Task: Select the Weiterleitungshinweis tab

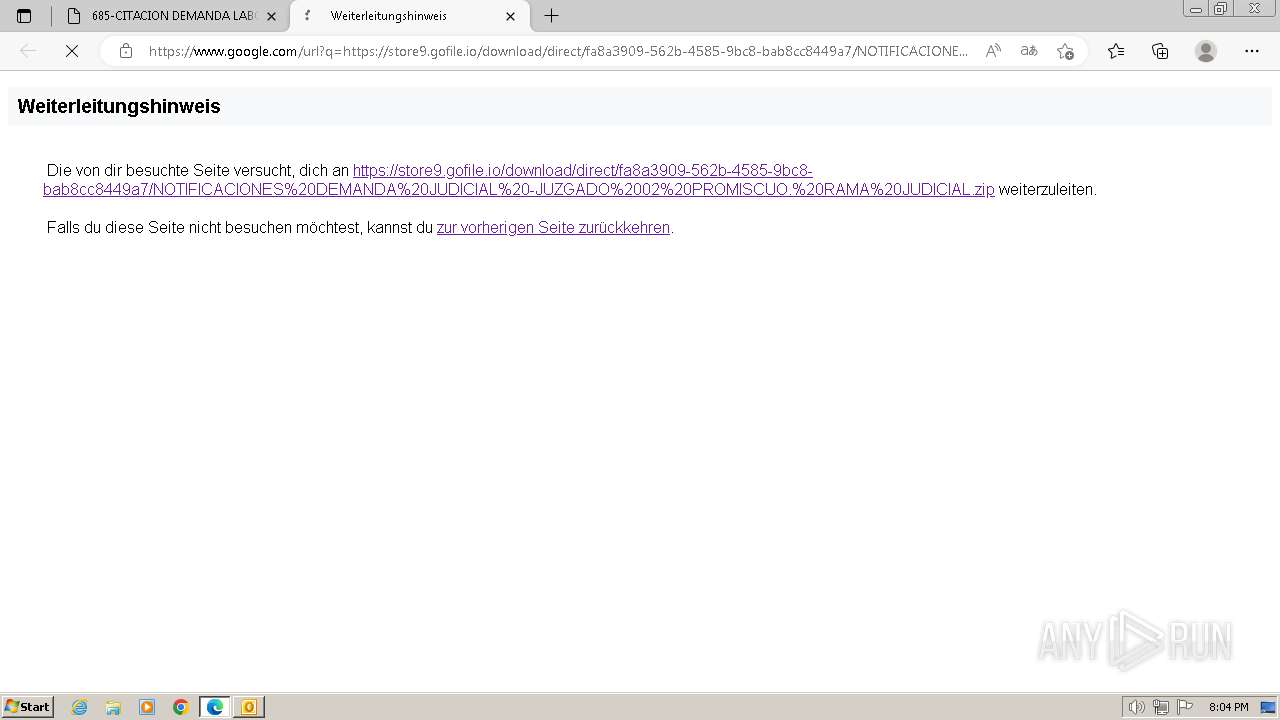Action: click(410, 16)
